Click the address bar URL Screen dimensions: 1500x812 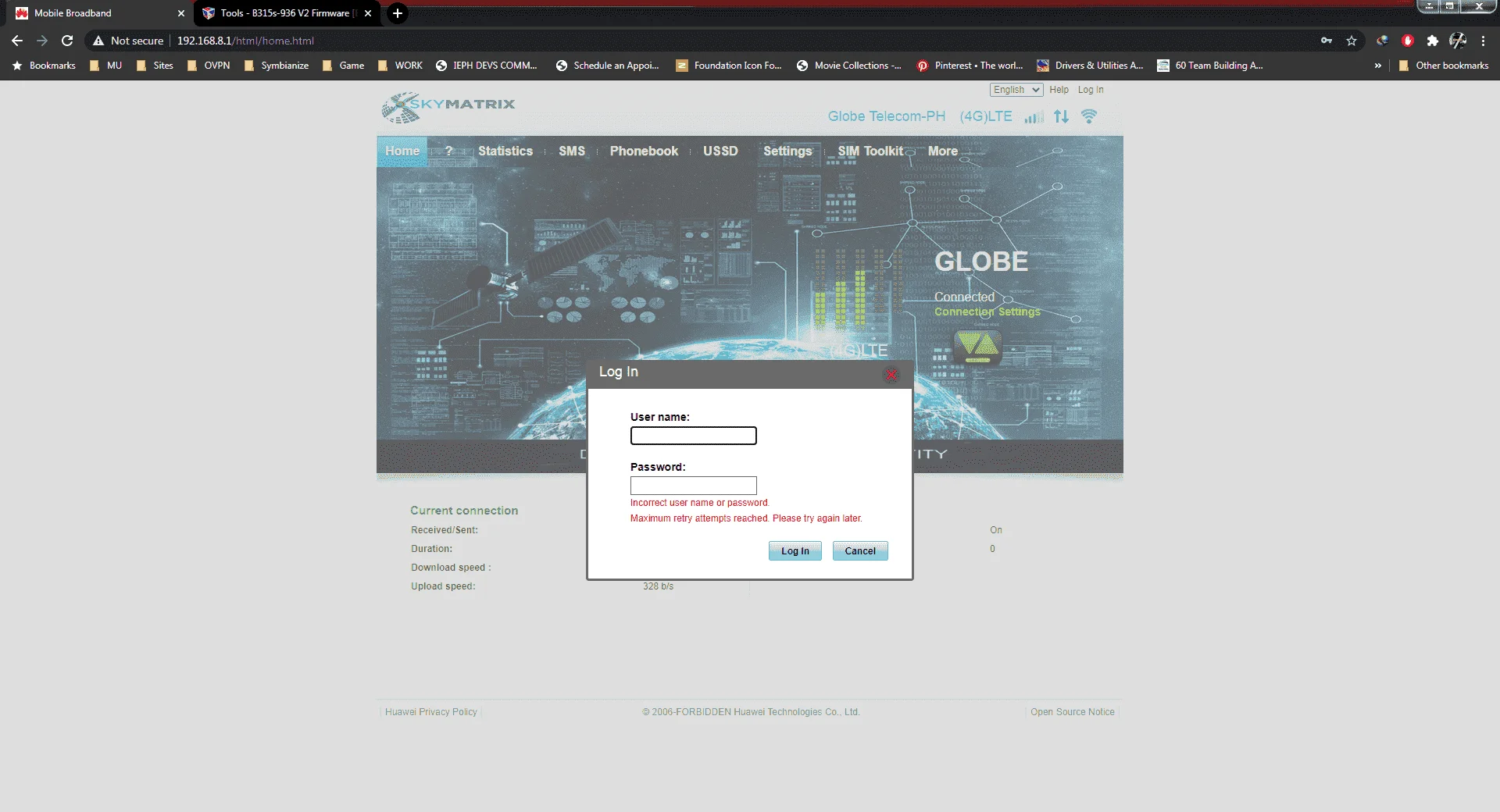245,41
